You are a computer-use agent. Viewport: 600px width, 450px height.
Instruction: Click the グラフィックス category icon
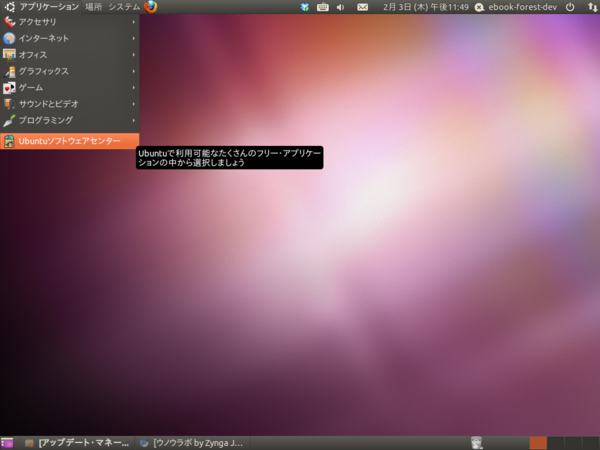pos(9,71)
